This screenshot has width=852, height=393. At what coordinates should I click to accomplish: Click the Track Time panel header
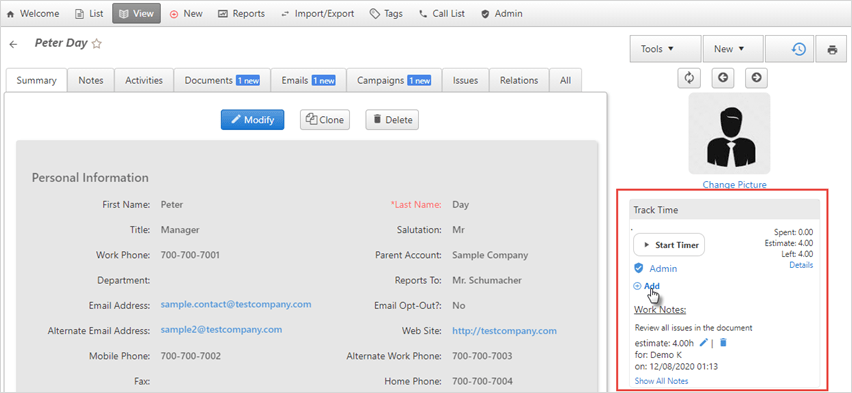pyautogui.click(x=724, y=210)
